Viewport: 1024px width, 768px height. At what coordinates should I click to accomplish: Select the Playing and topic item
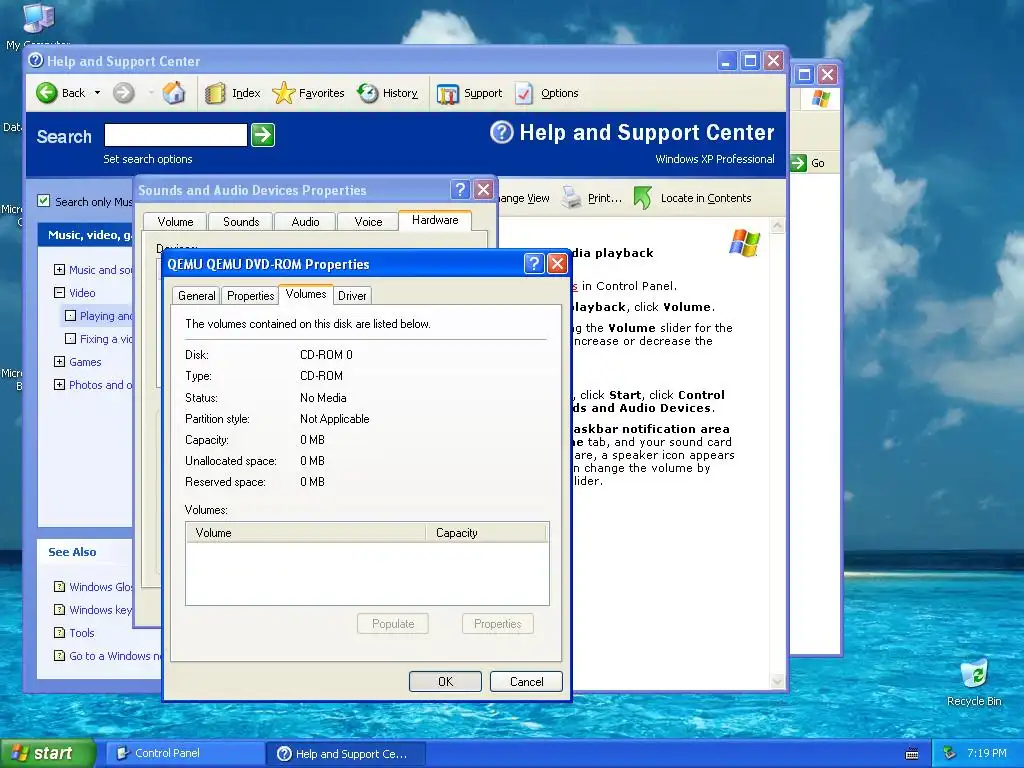click(106, 316)
